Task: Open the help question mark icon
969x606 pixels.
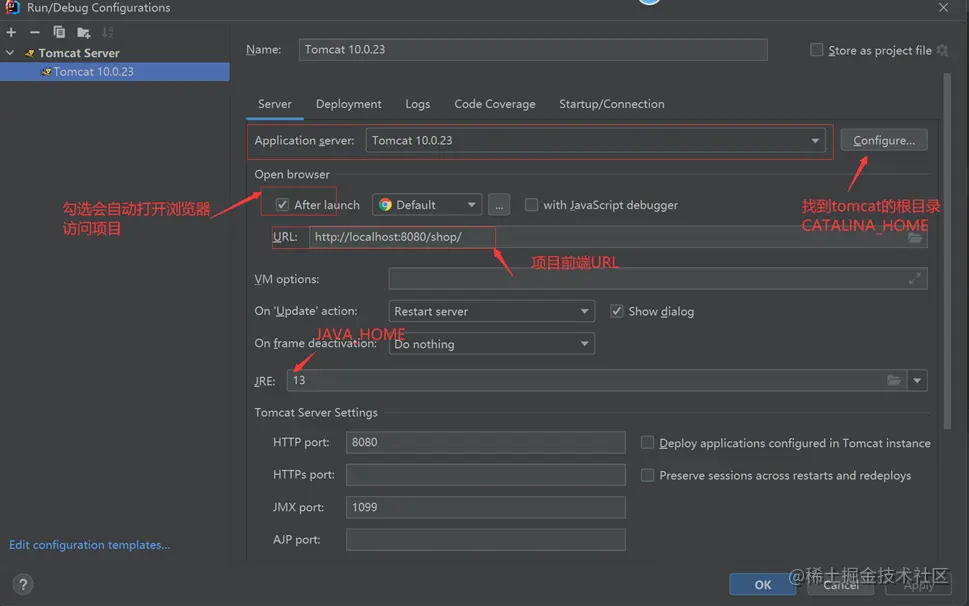Action: (x=24, y=585)
